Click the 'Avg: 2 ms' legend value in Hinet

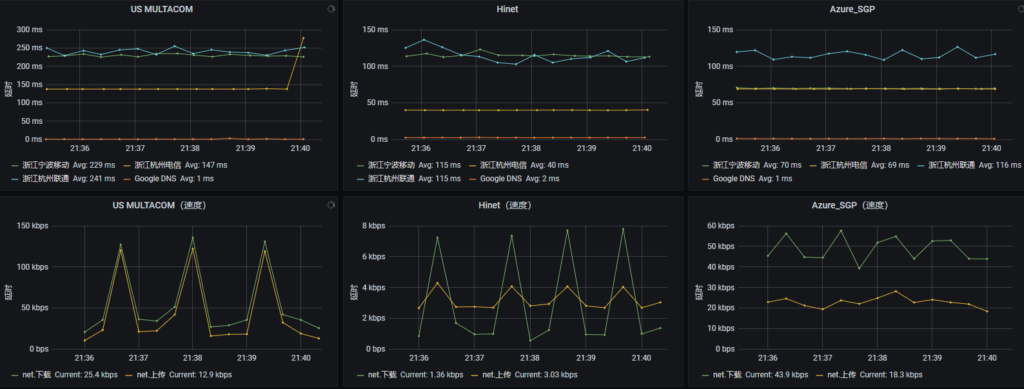[x=543, y=178]
